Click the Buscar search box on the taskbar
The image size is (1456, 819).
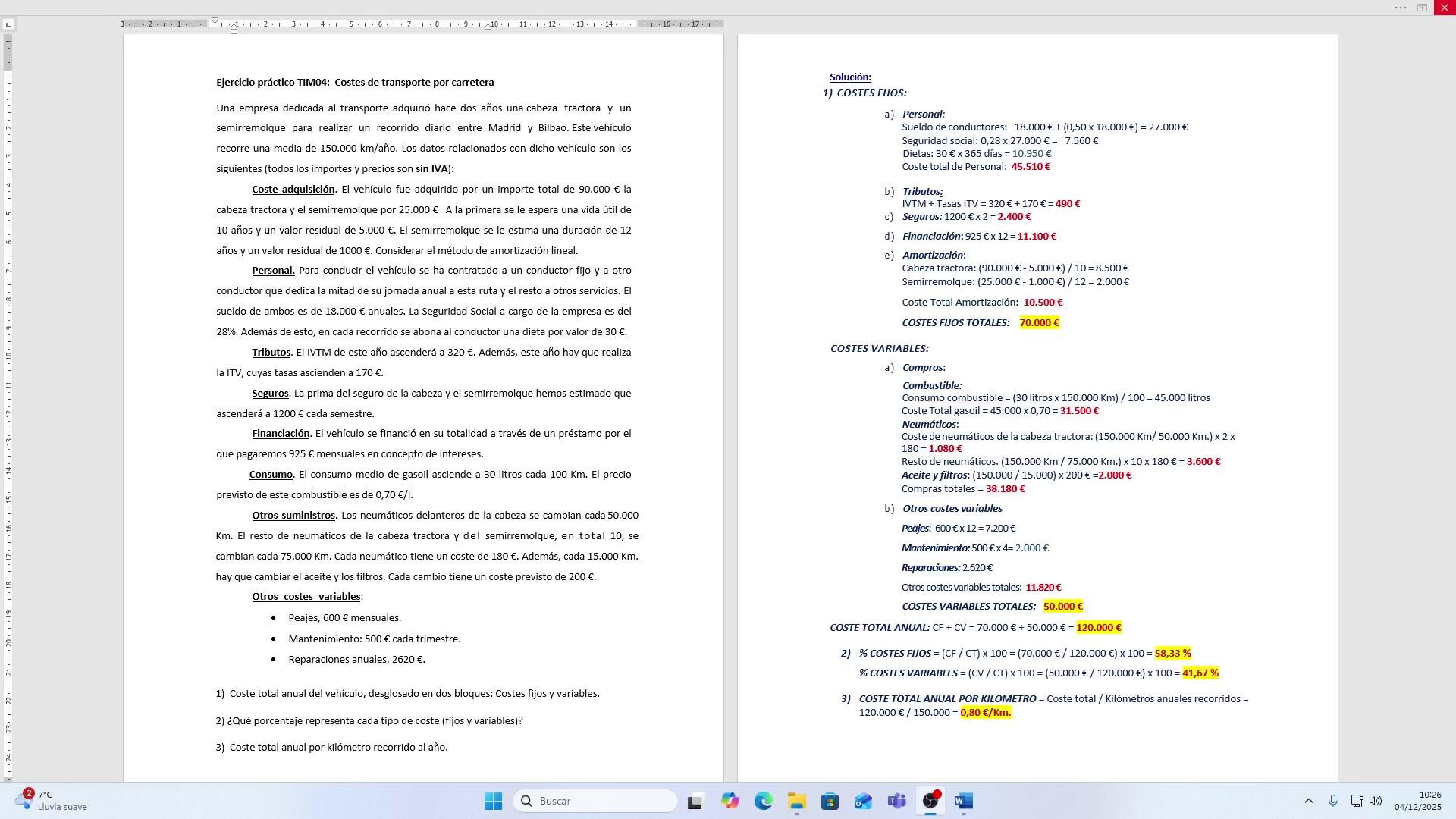(x=595, y=802)
